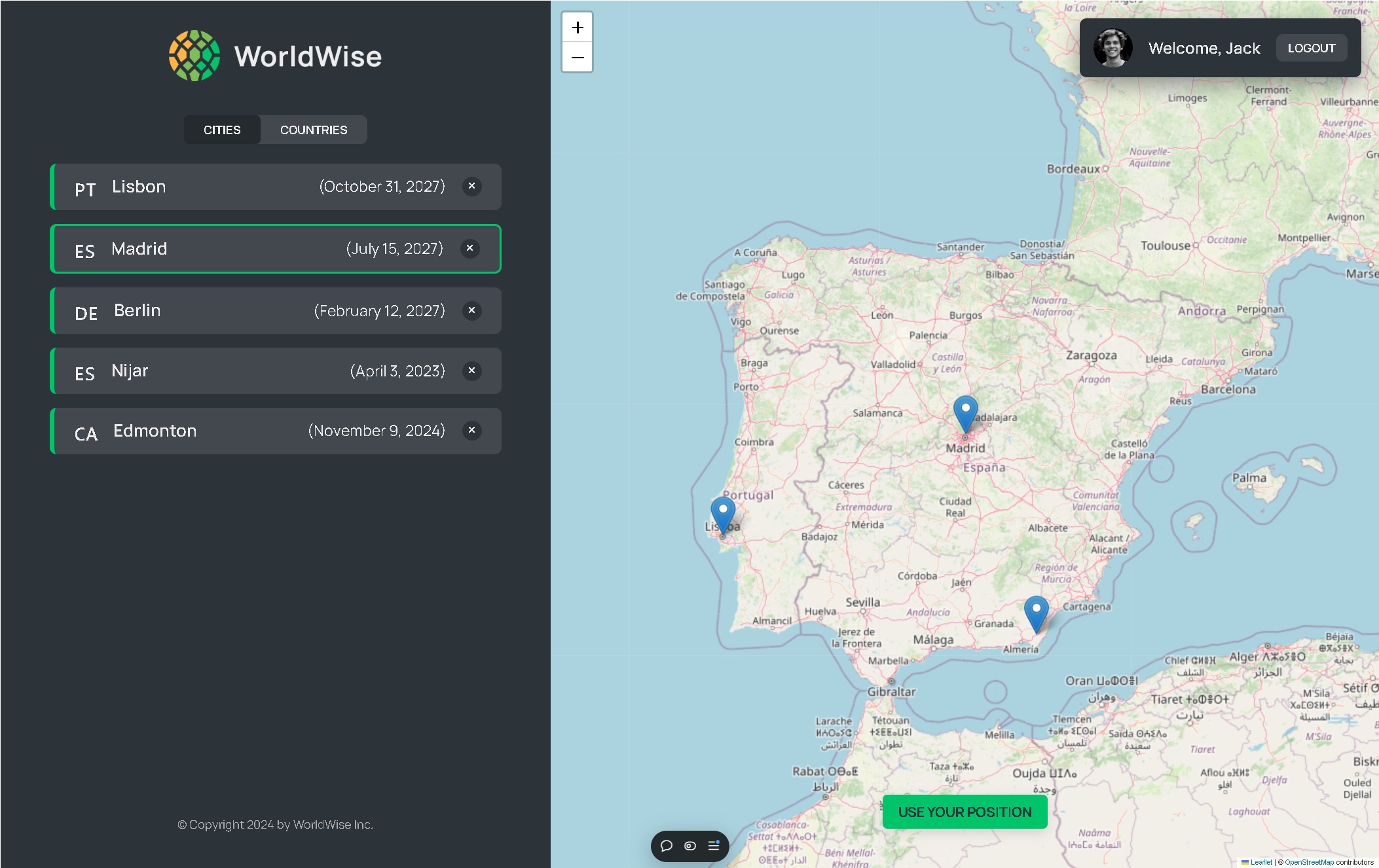Zoom in on the map
Image resolution: width=1379 pixels, height=868 pixels.
(578, 27)
